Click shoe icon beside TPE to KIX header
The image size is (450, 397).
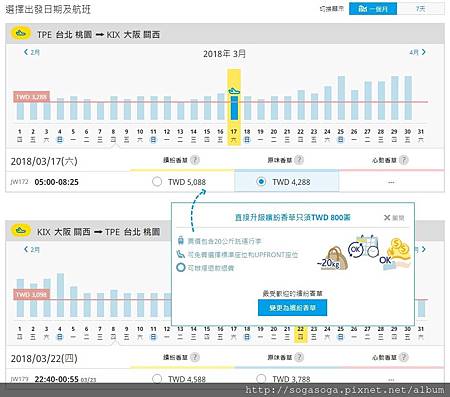21,34
